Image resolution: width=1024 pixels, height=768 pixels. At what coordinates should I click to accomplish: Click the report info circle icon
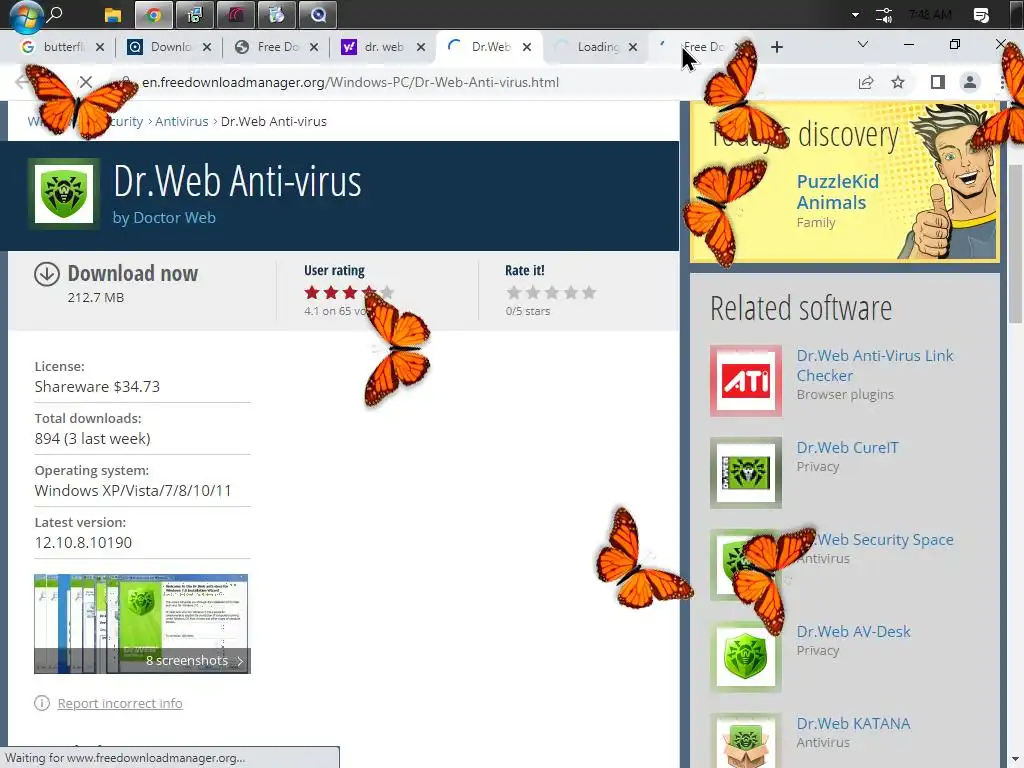(42, 703)
